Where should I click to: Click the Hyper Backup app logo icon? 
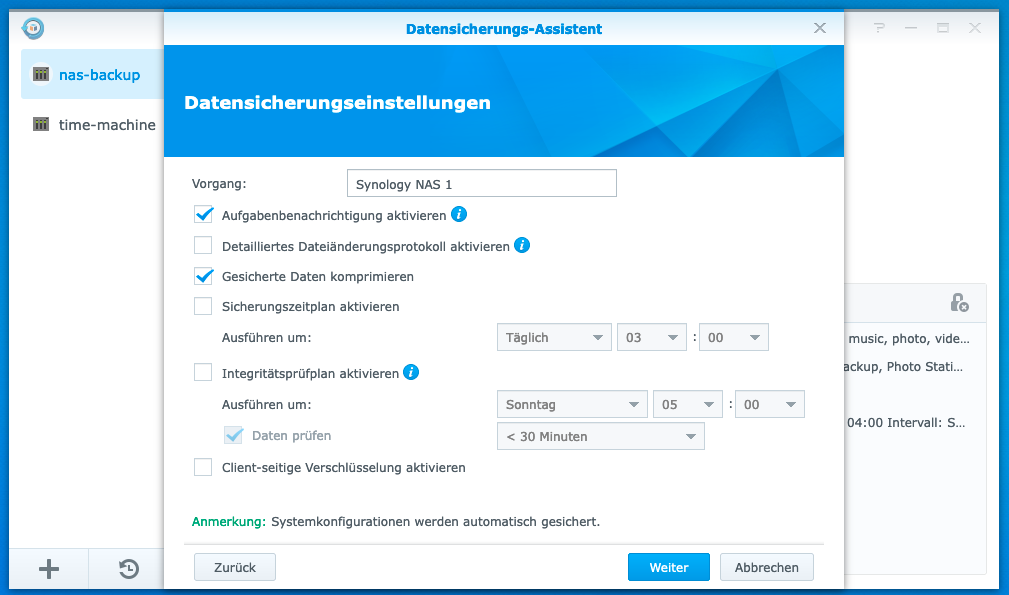pyautogui.click(x=33, y=28)
